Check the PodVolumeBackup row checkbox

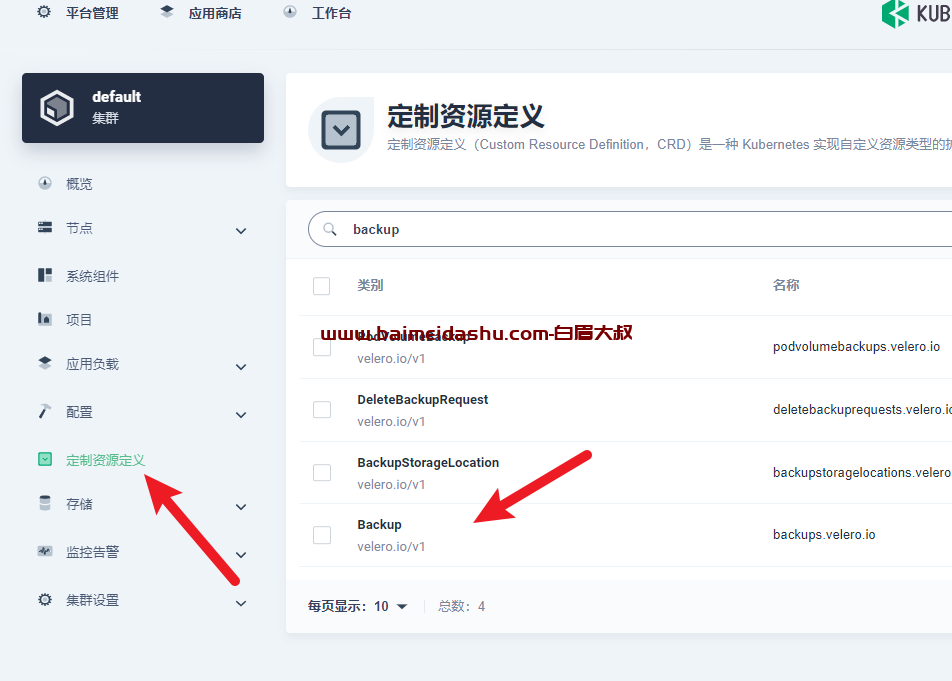321,347
